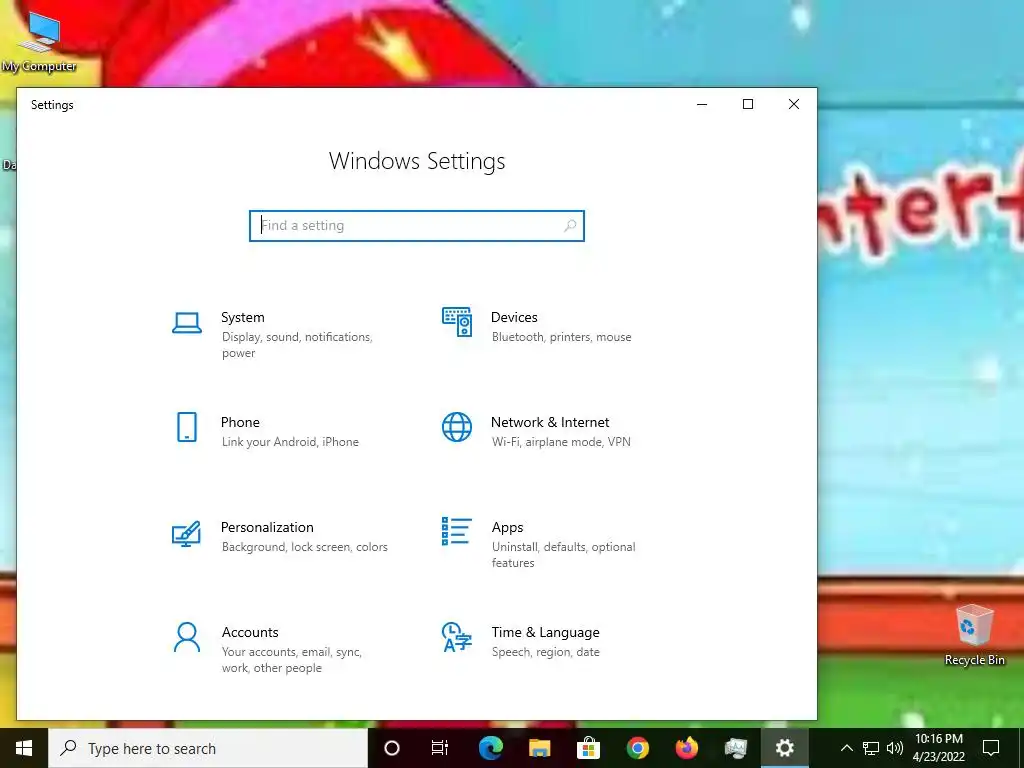Show hidden system tray icons
The width and height of the screenshot is (1024, 768).
(846, 748)
